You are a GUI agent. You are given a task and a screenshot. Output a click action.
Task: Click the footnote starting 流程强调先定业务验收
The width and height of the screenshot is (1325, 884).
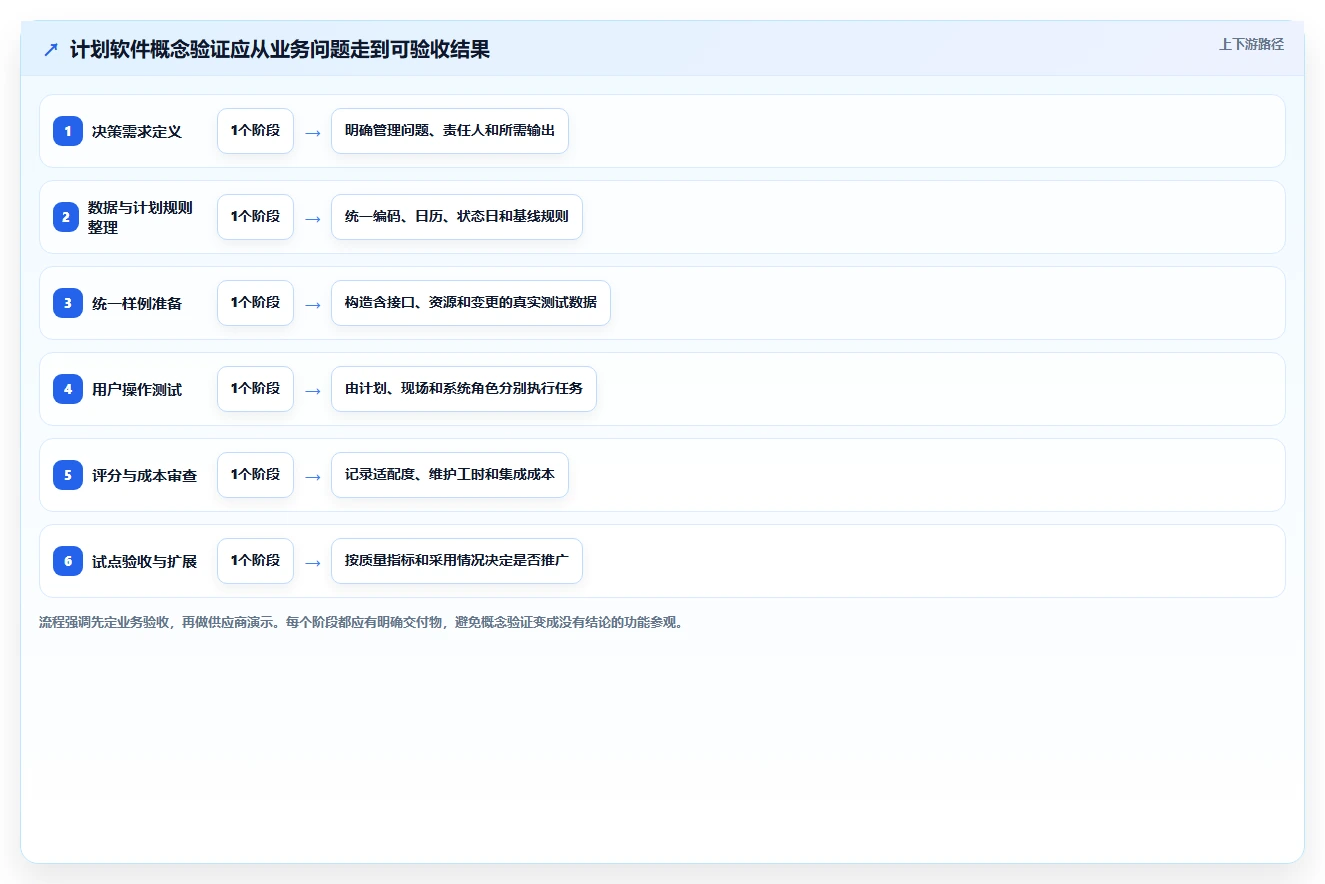tap(361, 622)
